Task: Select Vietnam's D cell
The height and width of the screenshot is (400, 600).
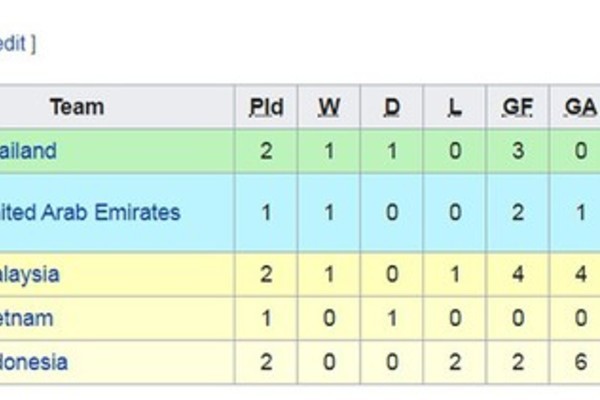Action: click(x=391, y=319)
